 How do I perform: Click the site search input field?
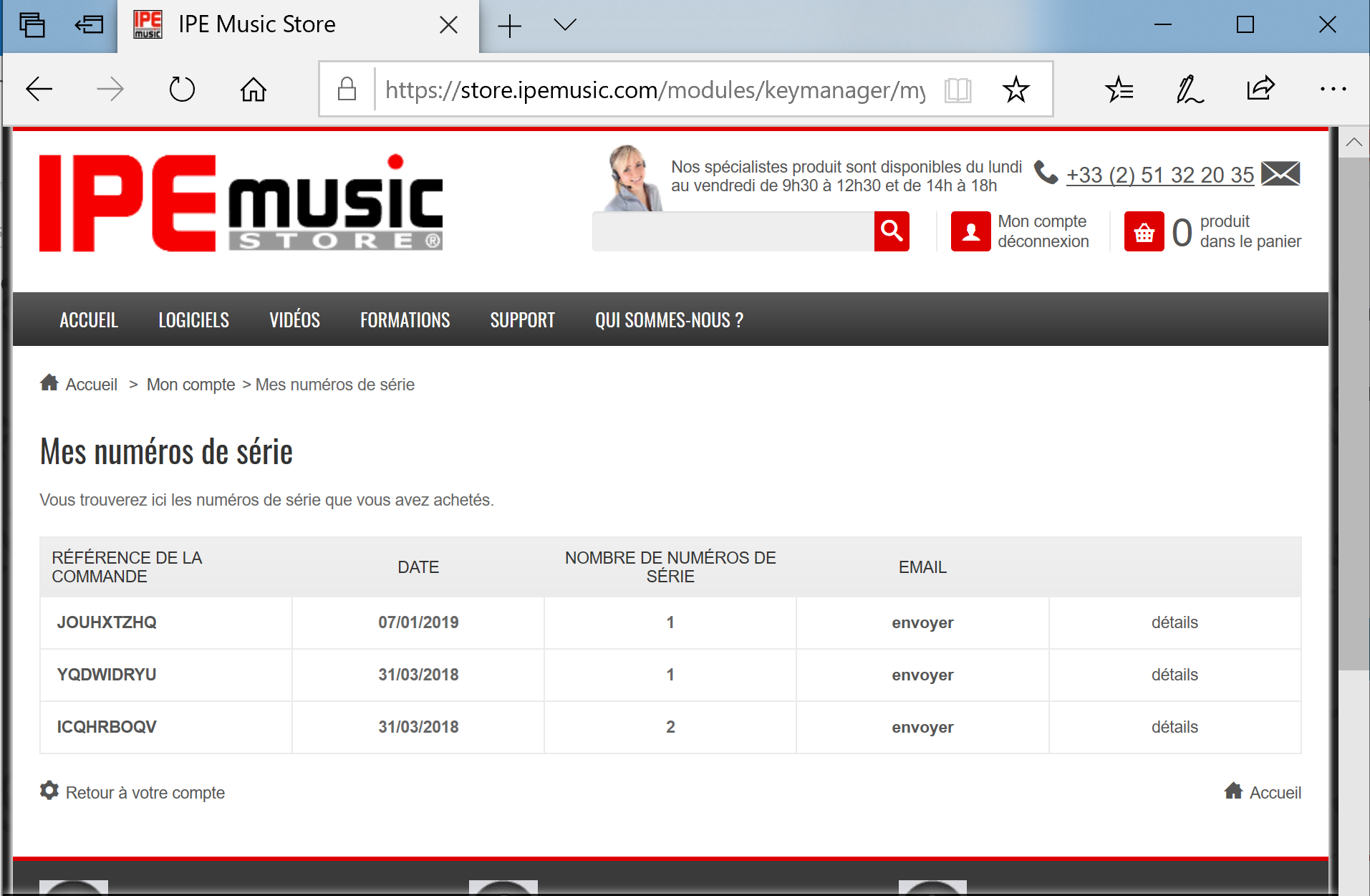tap(733, 231)
